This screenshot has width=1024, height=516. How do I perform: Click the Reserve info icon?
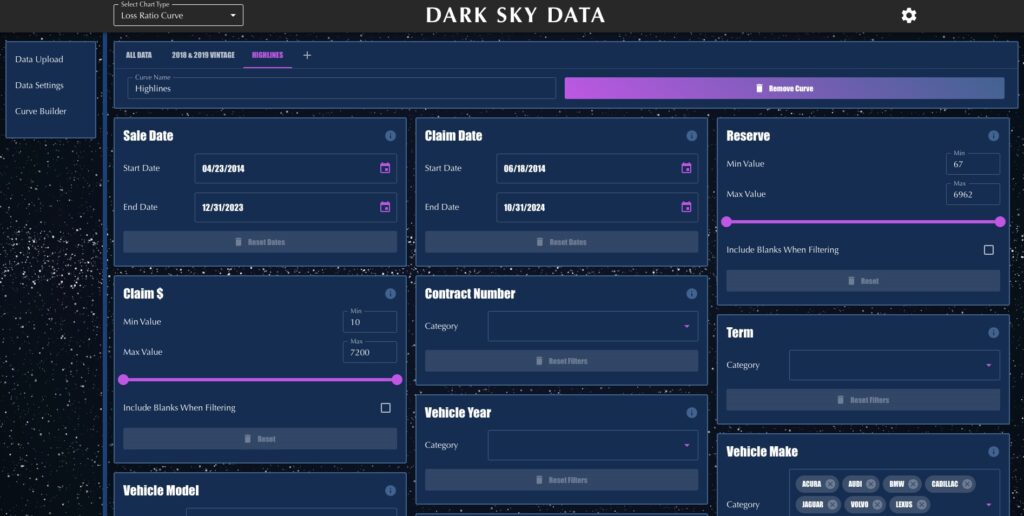(993, 136)
